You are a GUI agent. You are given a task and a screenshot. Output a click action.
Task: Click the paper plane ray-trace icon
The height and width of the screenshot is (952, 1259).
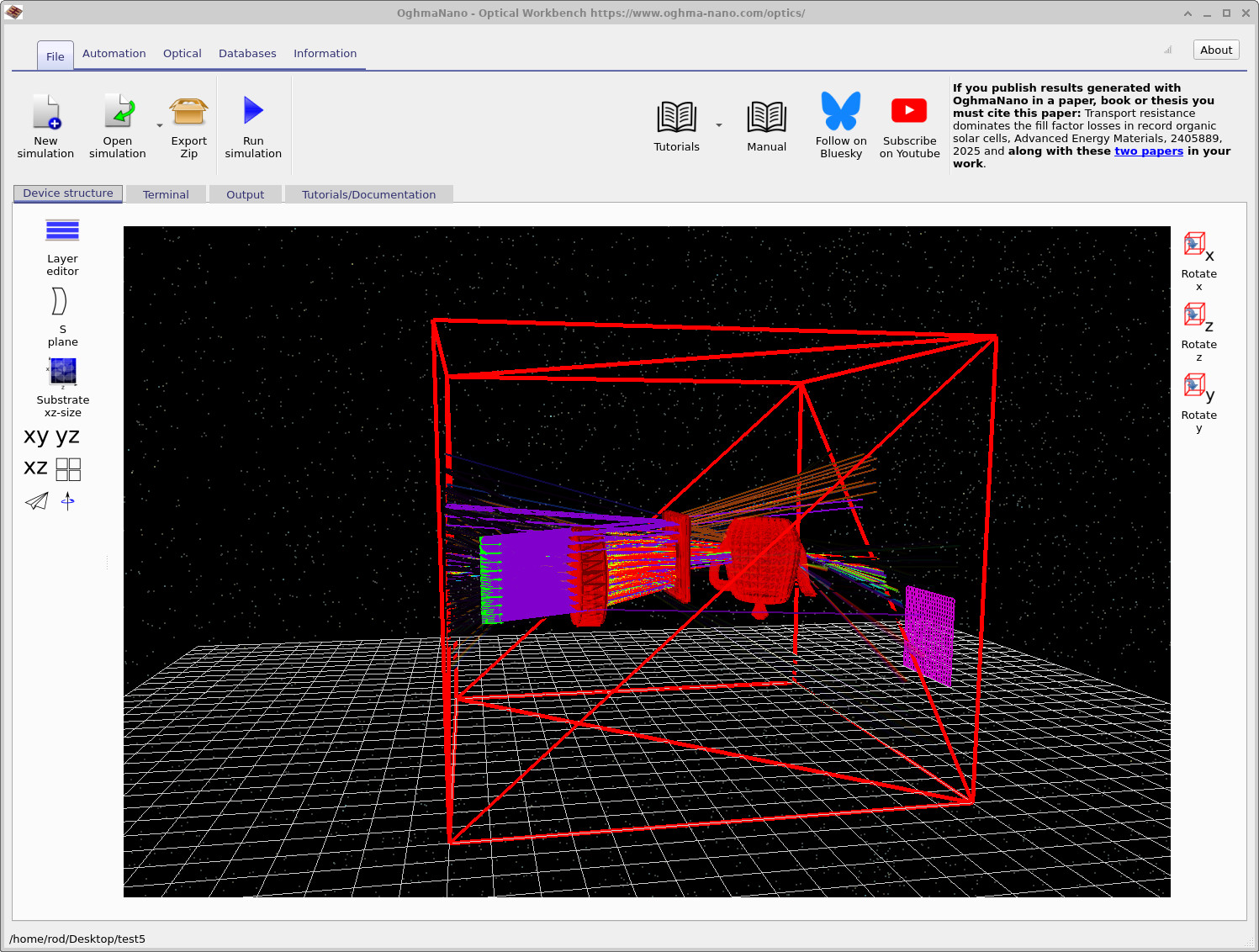click(x=36, y=501)
